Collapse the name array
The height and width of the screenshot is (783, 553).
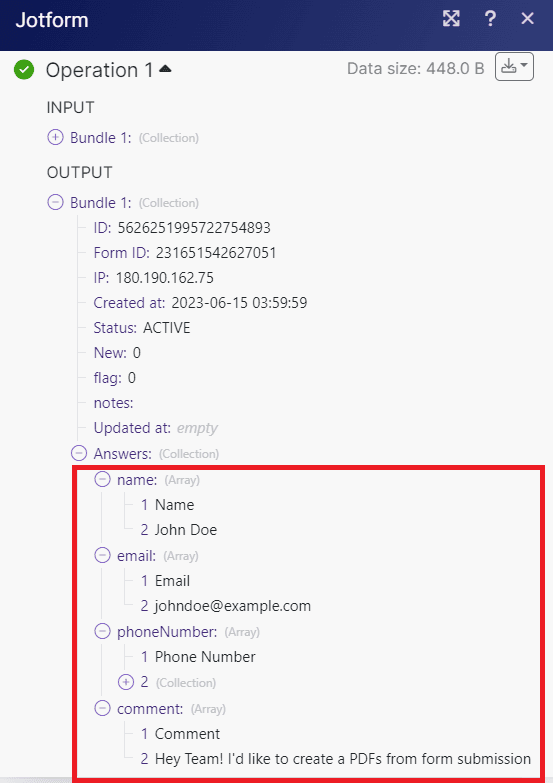point(102,479)
